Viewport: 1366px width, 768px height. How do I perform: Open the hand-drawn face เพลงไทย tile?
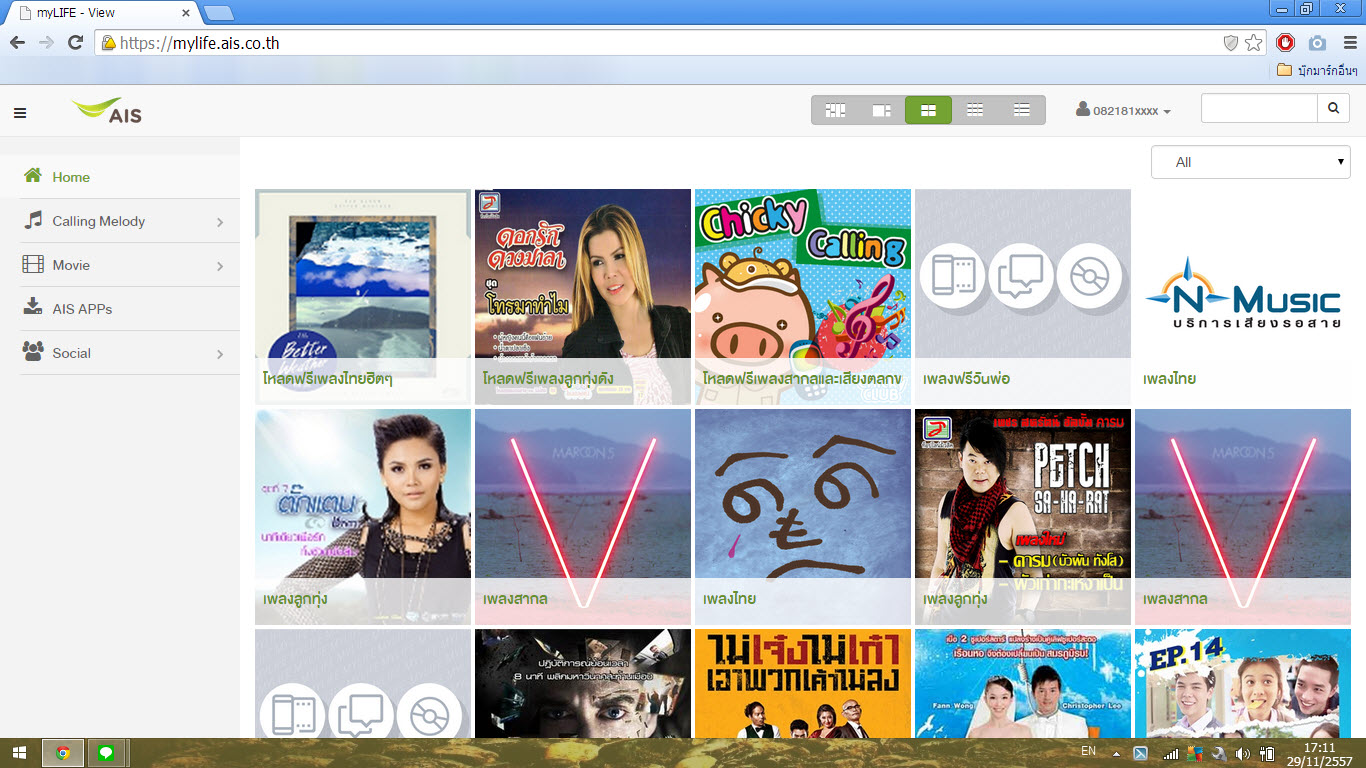pyautogui.click(x=803, y=517)
